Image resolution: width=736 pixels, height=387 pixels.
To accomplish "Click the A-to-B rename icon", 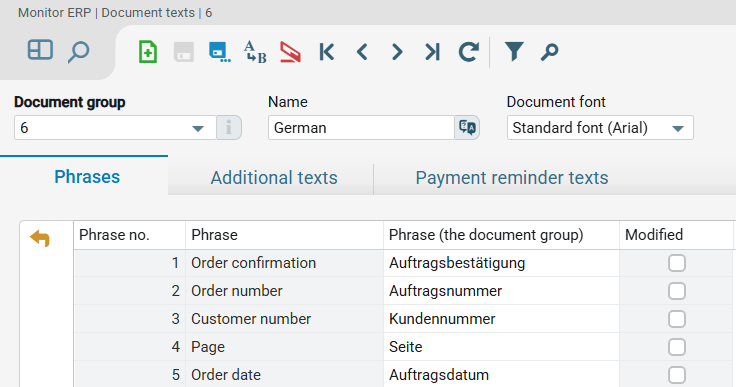I will (x=255, y=52).
